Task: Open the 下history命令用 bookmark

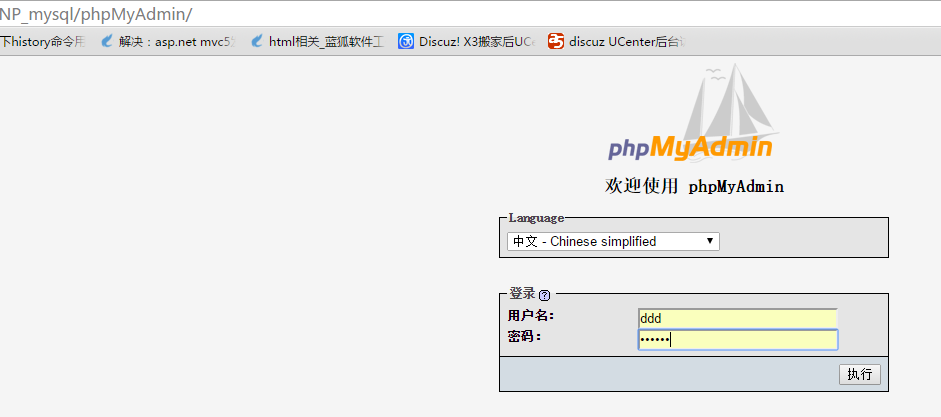Action: pyautogui.click(x=43, y=42)
